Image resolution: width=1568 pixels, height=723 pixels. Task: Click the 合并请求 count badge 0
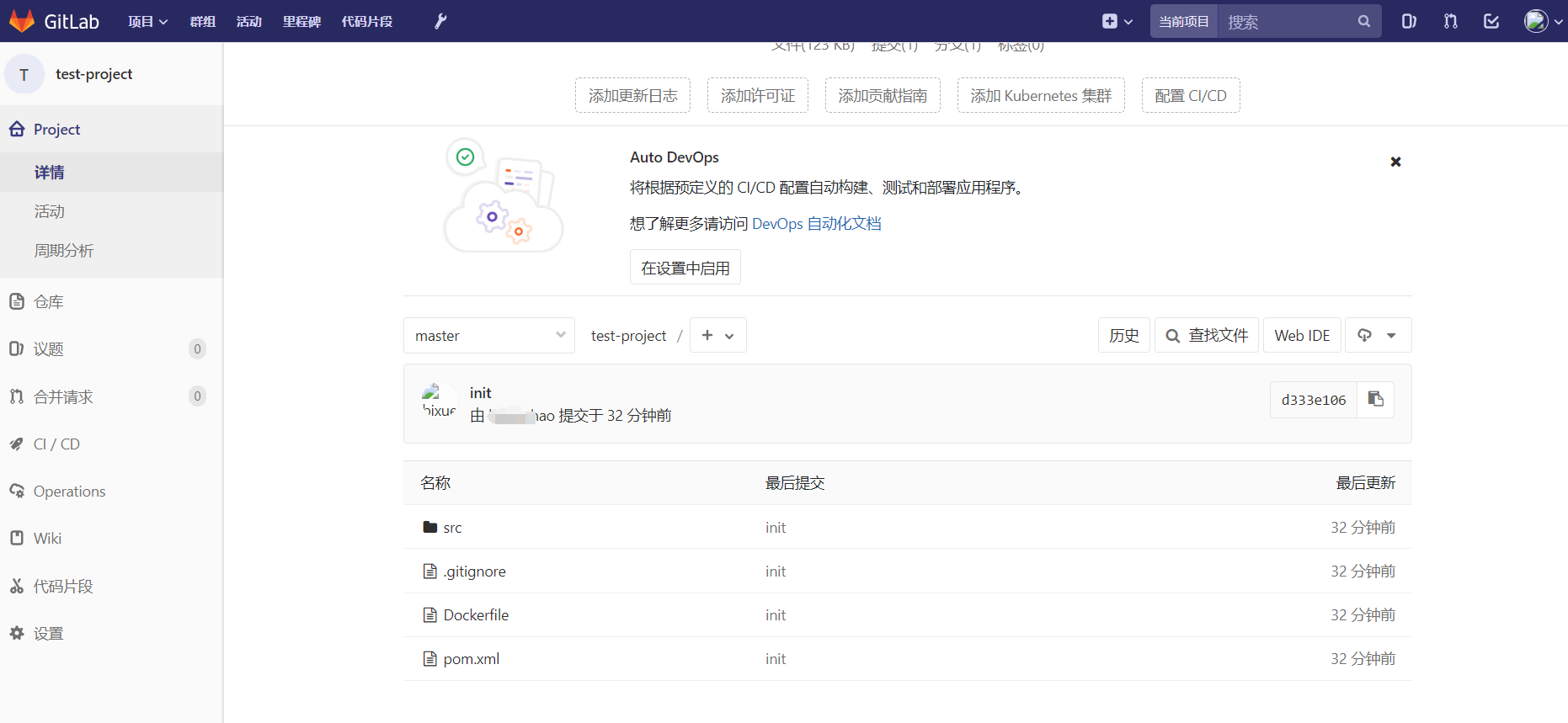click(197, 396)
